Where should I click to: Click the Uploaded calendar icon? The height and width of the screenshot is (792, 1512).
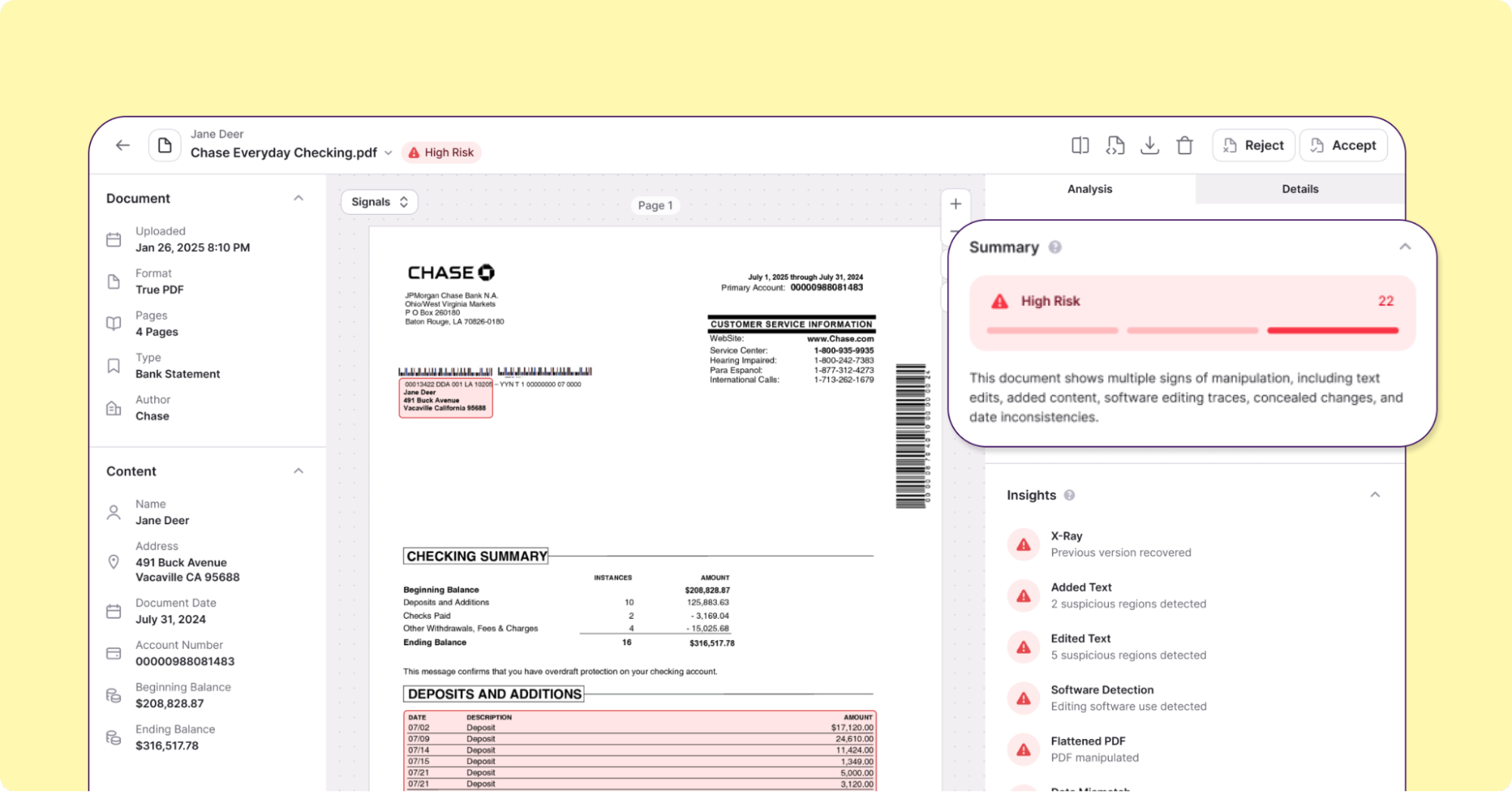(x=113, y=240)
